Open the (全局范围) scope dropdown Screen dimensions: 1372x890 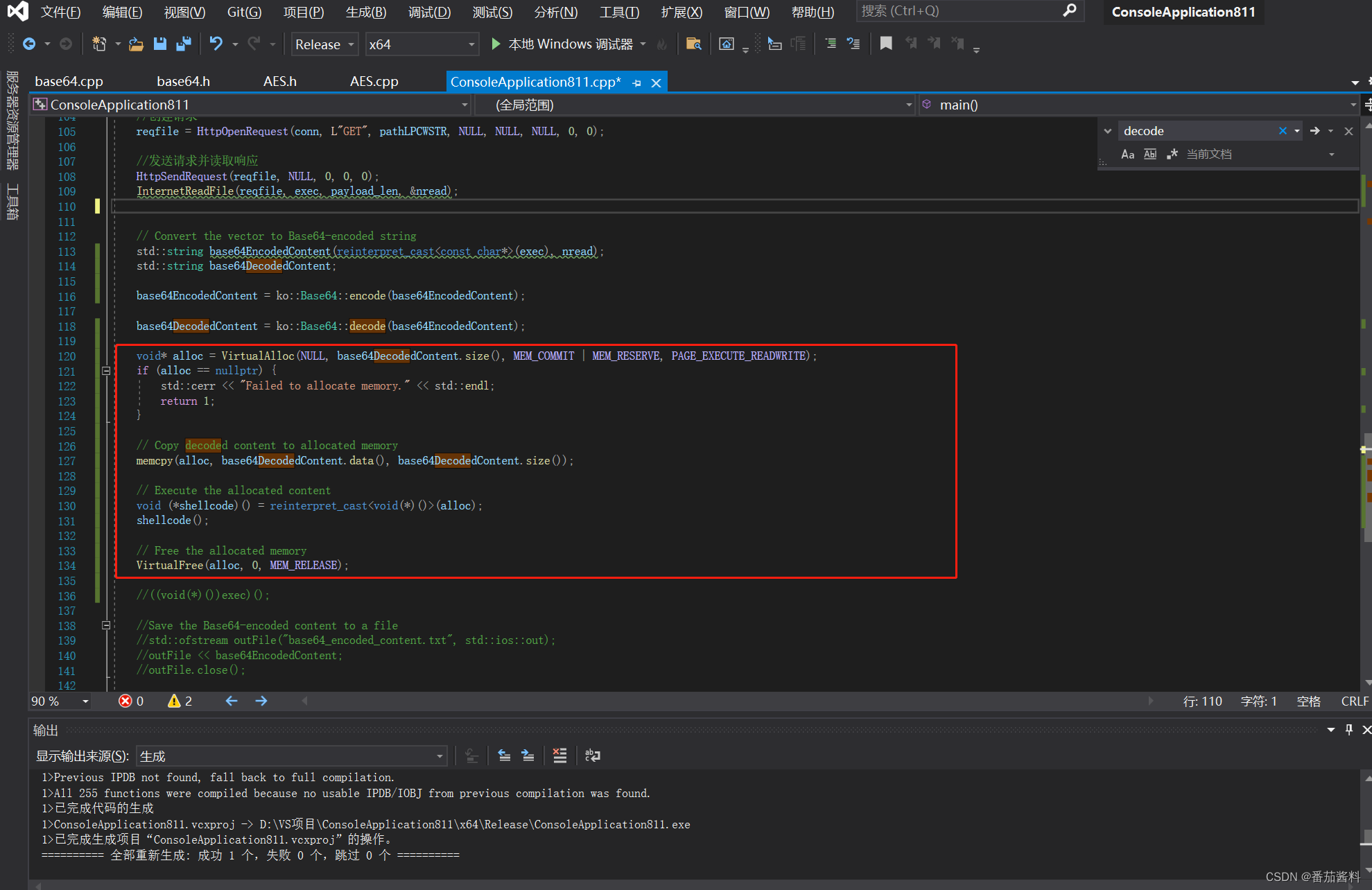(695, 105)
